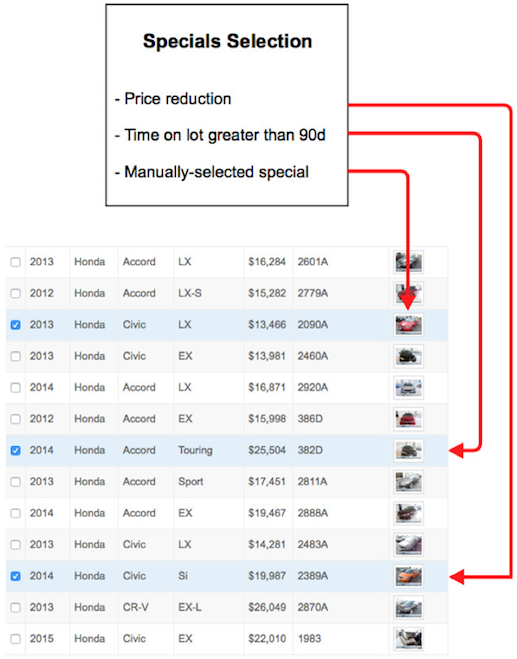Click the Sport trim in Accord row

click(x=191, y=482)
